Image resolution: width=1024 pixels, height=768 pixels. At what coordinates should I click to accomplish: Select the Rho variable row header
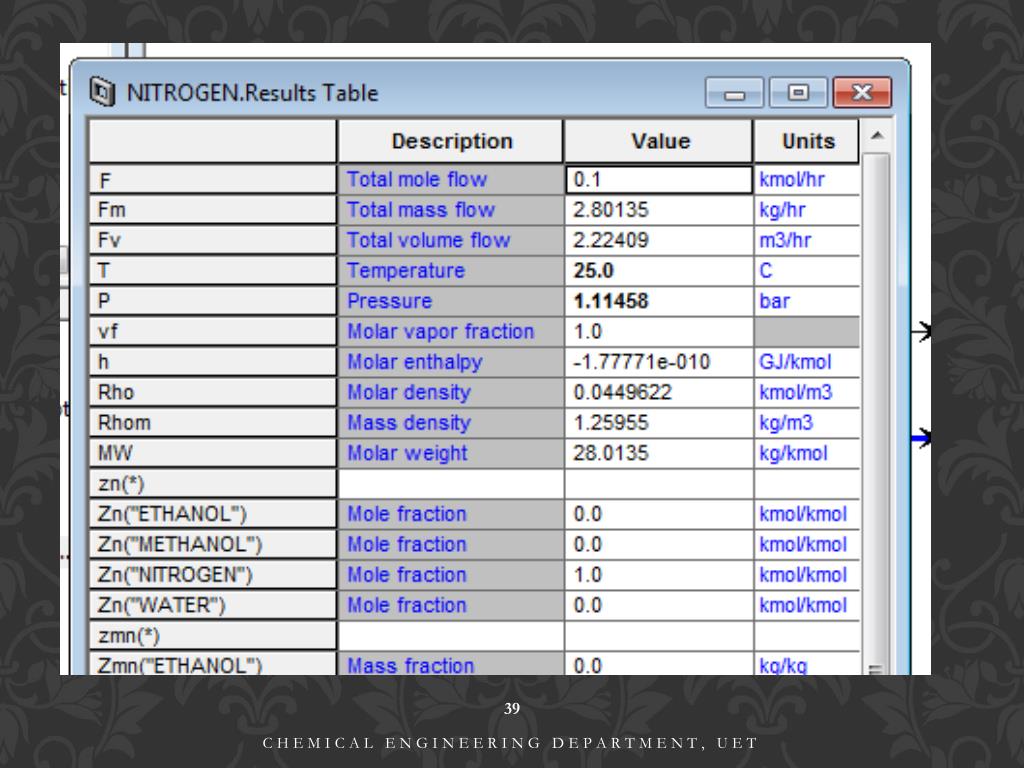213,392
